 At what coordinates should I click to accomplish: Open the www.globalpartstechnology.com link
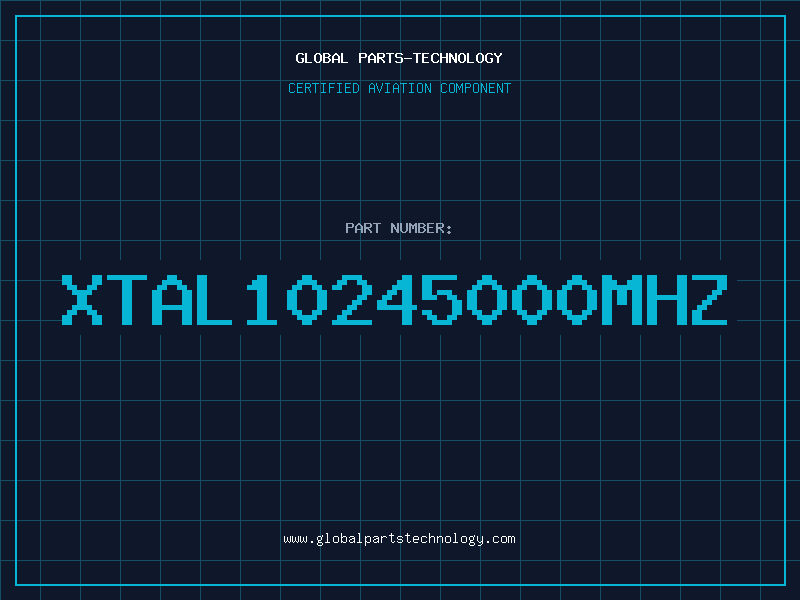coord(399,539)
